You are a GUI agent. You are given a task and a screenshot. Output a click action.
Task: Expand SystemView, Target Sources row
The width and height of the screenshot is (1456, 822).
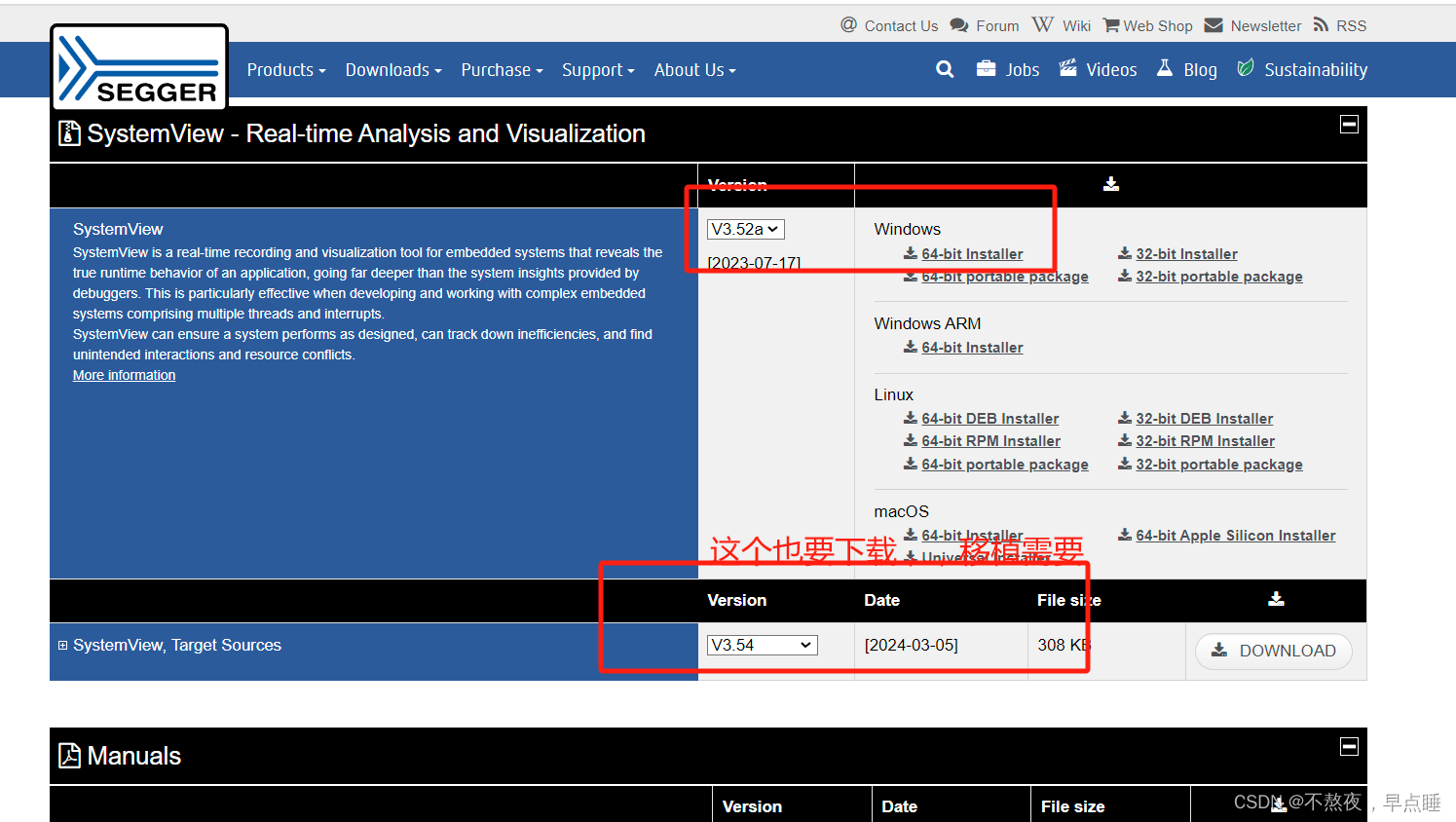[x=63, y=645]
